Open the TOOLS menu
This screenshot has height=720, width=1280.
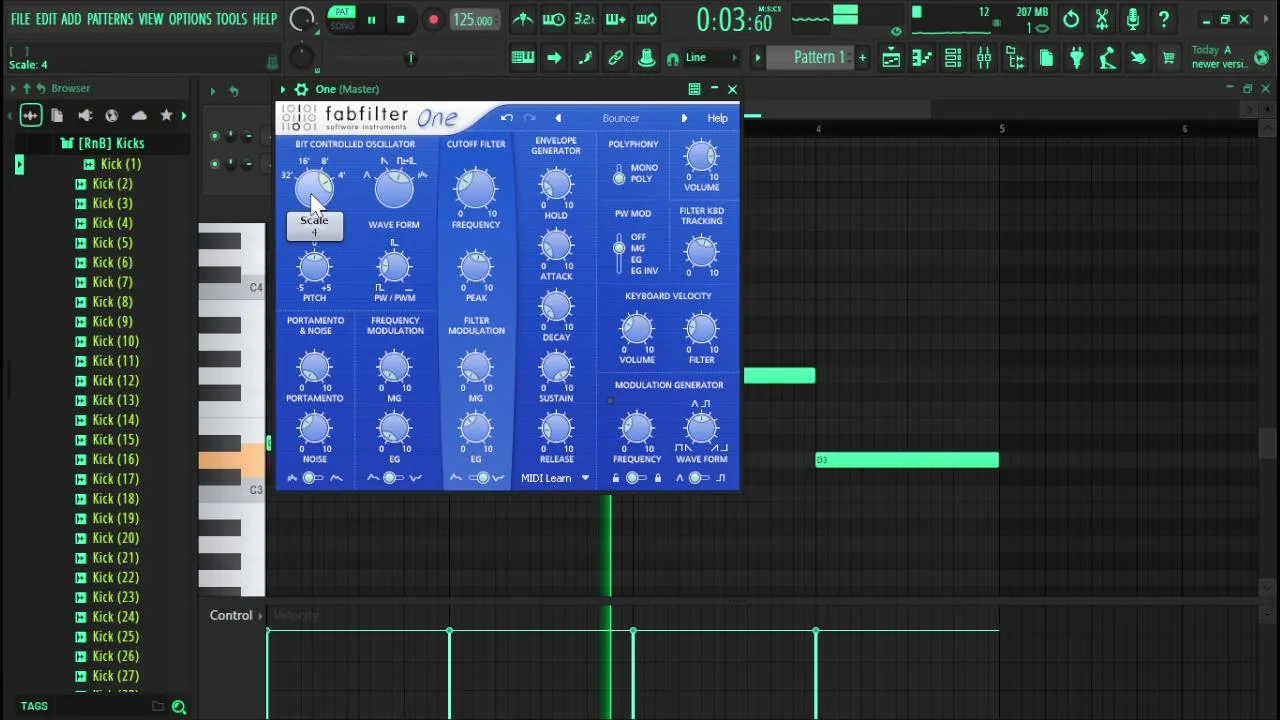pos(232,19)
